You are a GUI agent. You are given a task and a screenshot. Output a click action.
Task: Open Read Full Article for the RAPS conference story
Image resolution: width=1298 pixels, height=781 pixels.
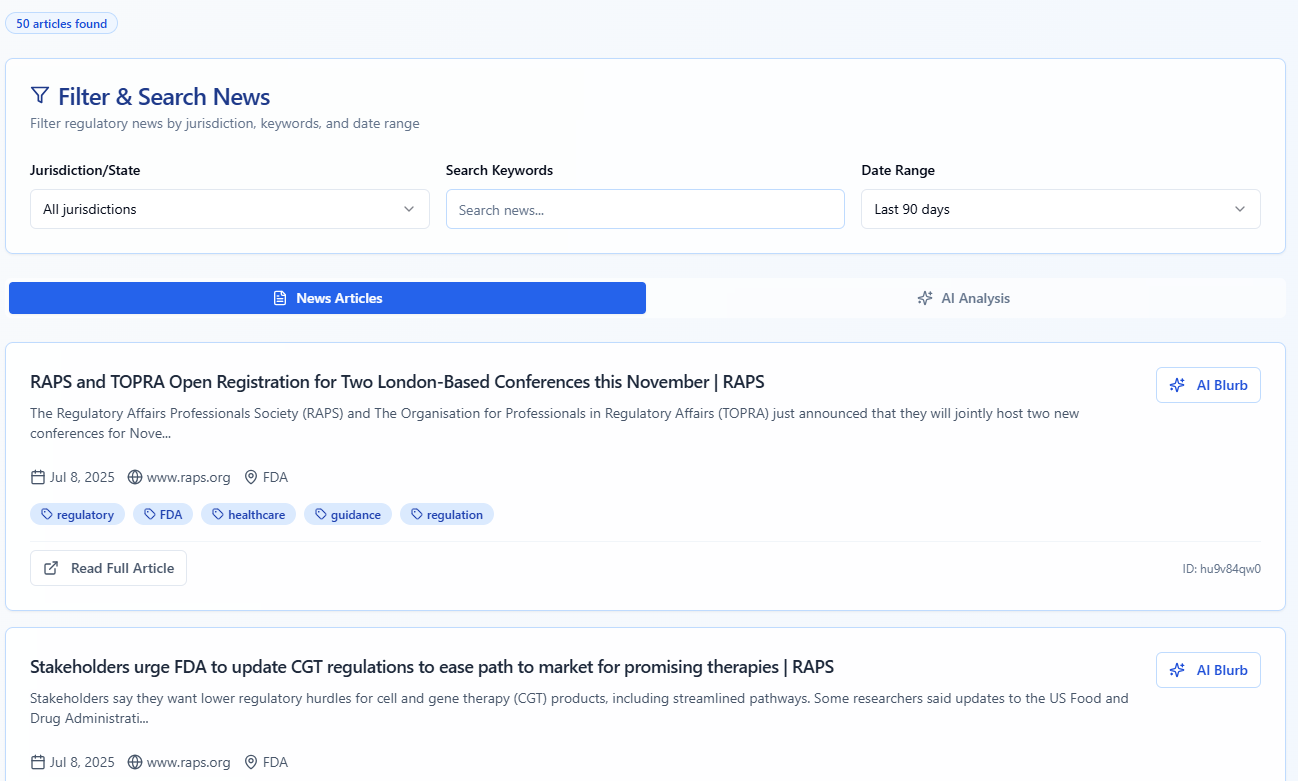click(x=108, y=568)
